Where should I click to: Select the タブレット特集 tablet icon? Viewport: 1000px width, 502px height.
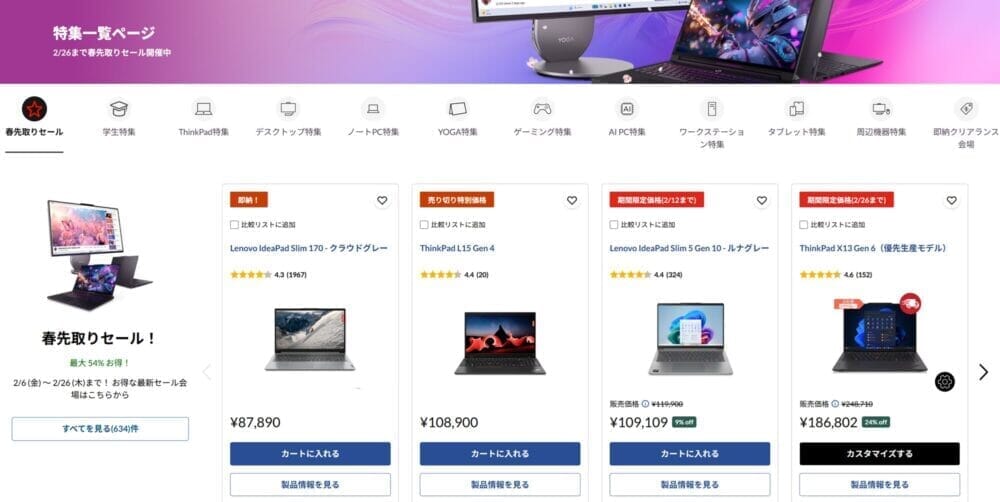click(x=797, y=109)
